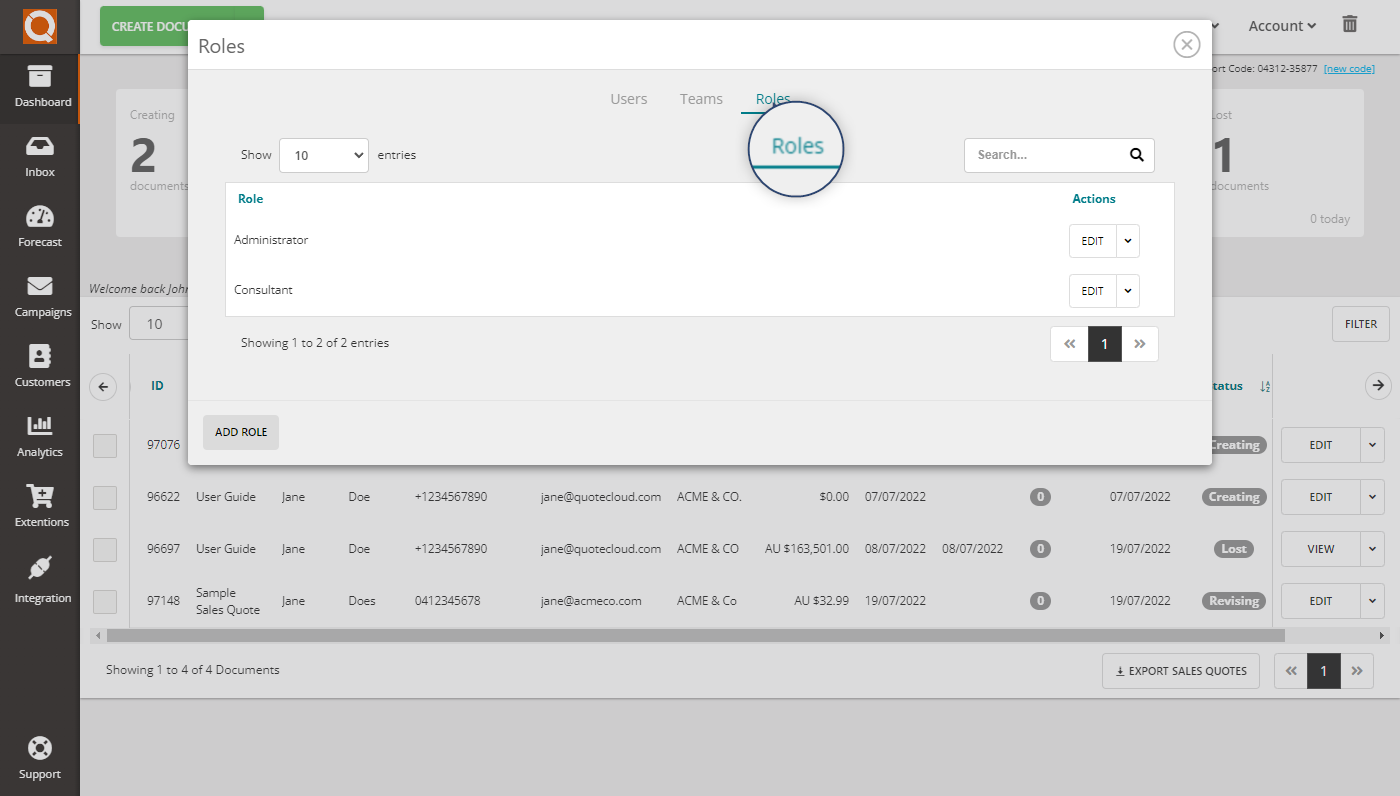The image size is (1400, 796).
Task: Click the Support lifebuoy icon
Action: tap(40, 748)
